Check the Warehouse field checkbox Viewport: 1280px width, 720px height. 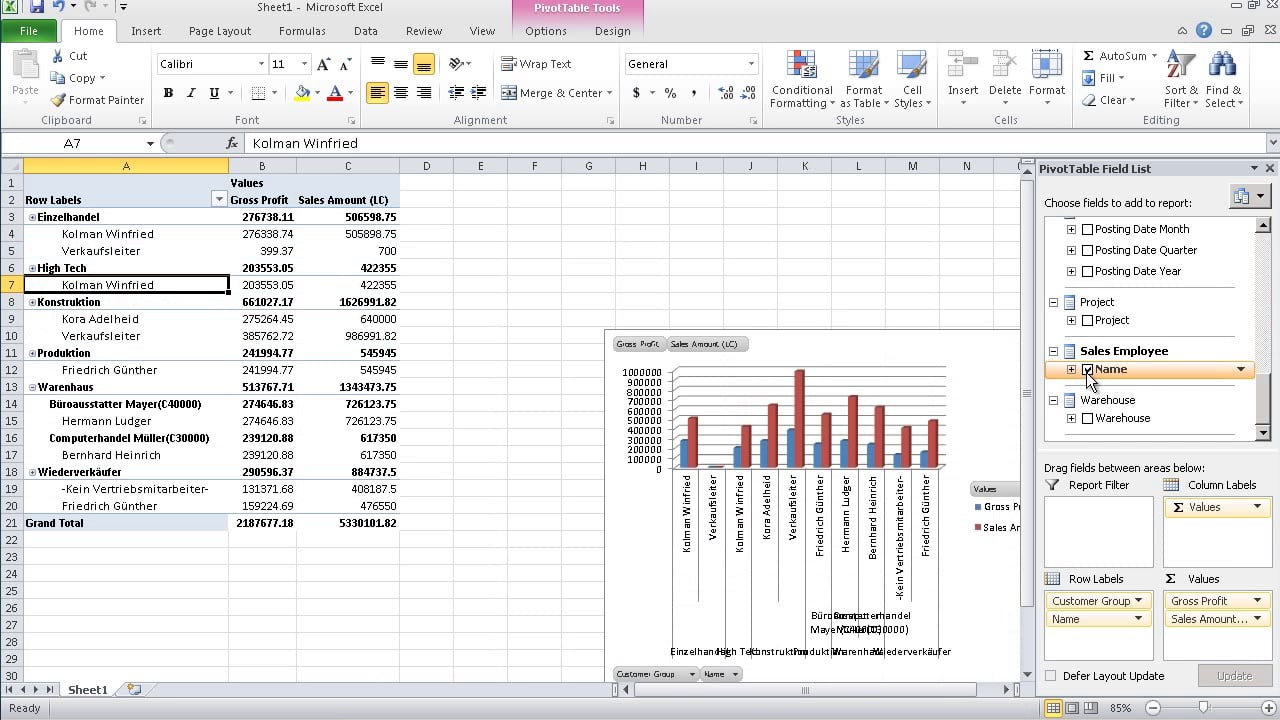coord(1088,419)
